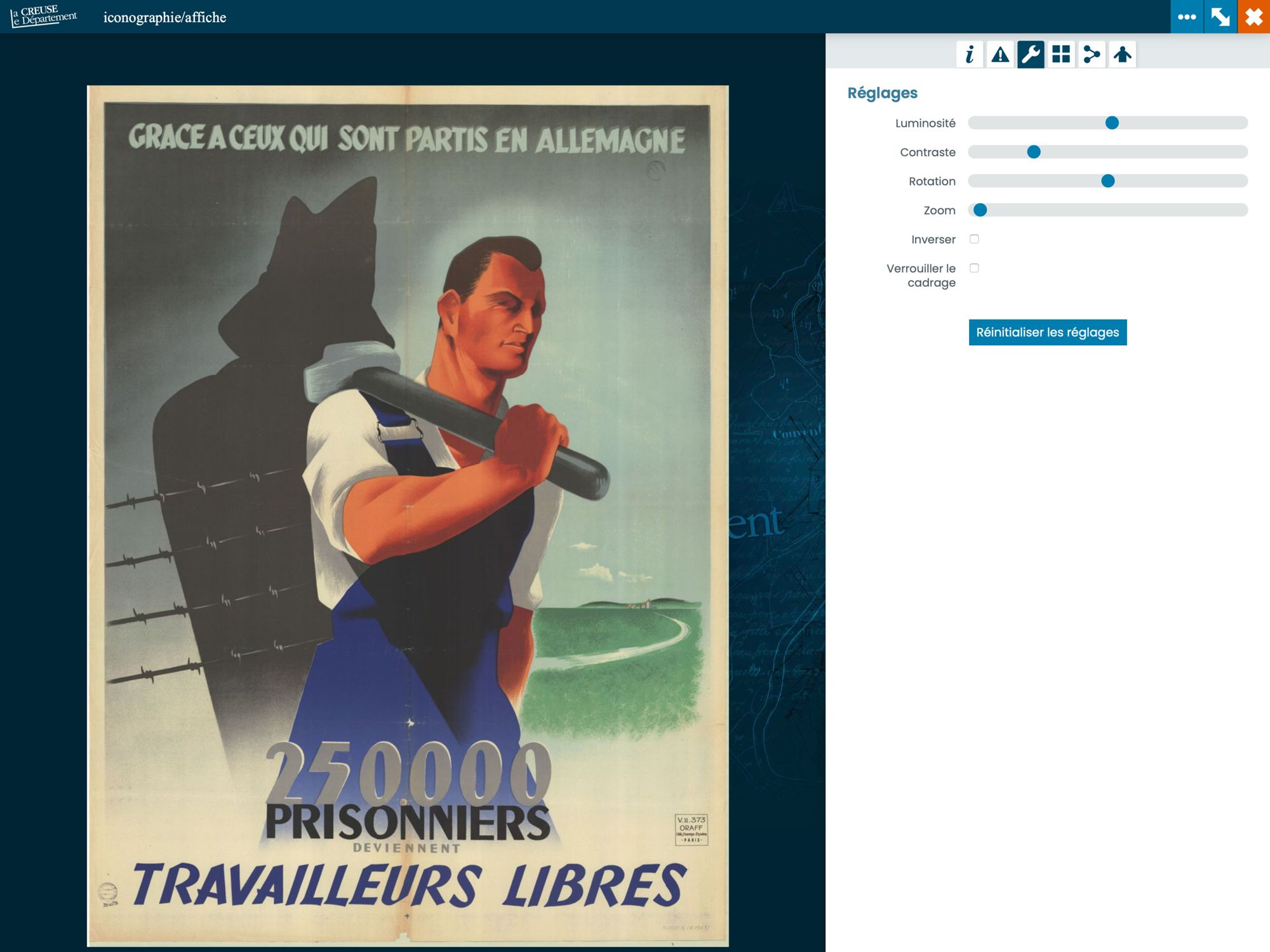Open the information panel tab
This screenshot has width=1270, height=952.
point(969,55)
